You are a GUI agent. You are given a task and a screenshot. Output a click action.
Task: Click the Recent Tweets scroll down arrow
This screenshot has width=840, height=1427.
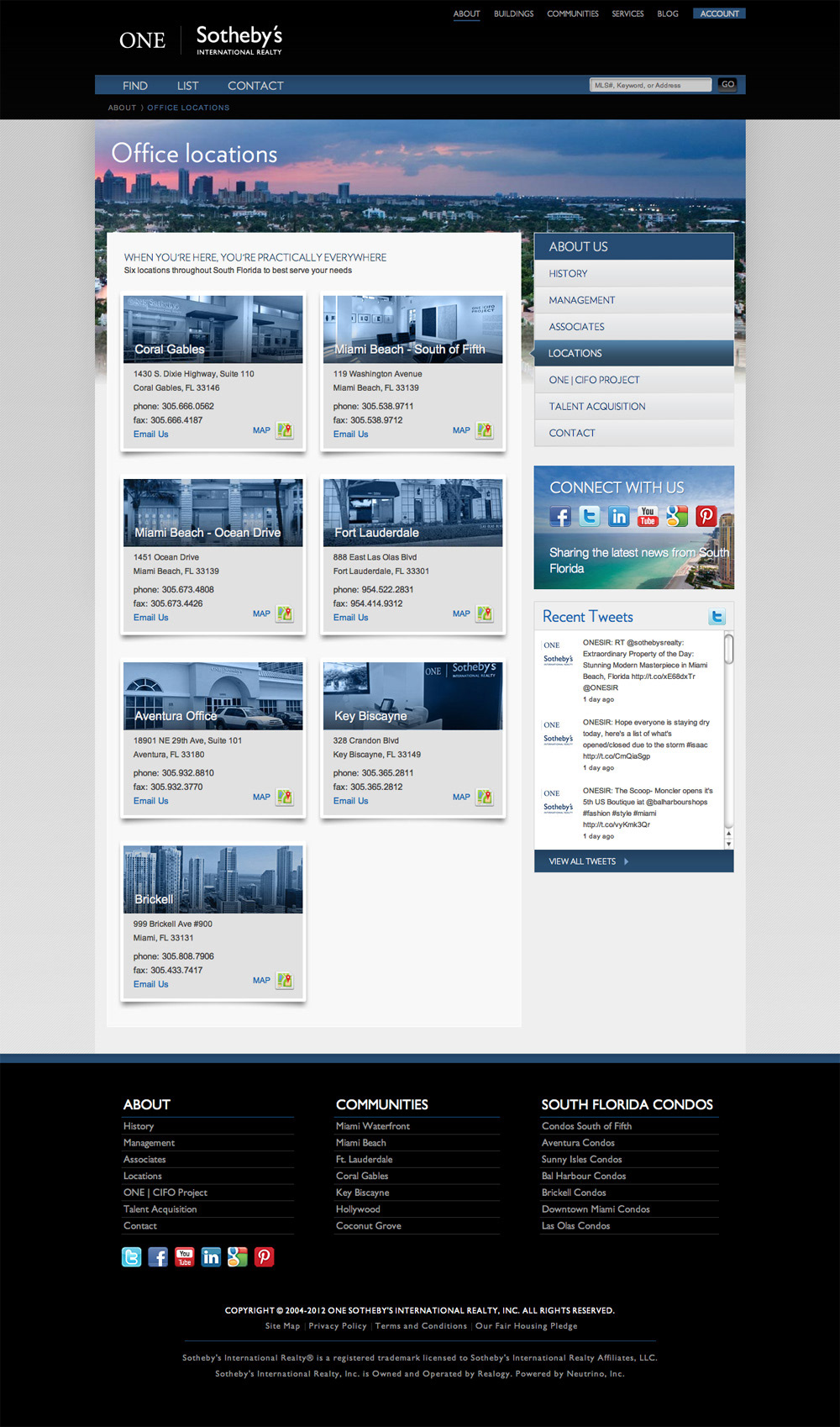(x=728, y=843)
